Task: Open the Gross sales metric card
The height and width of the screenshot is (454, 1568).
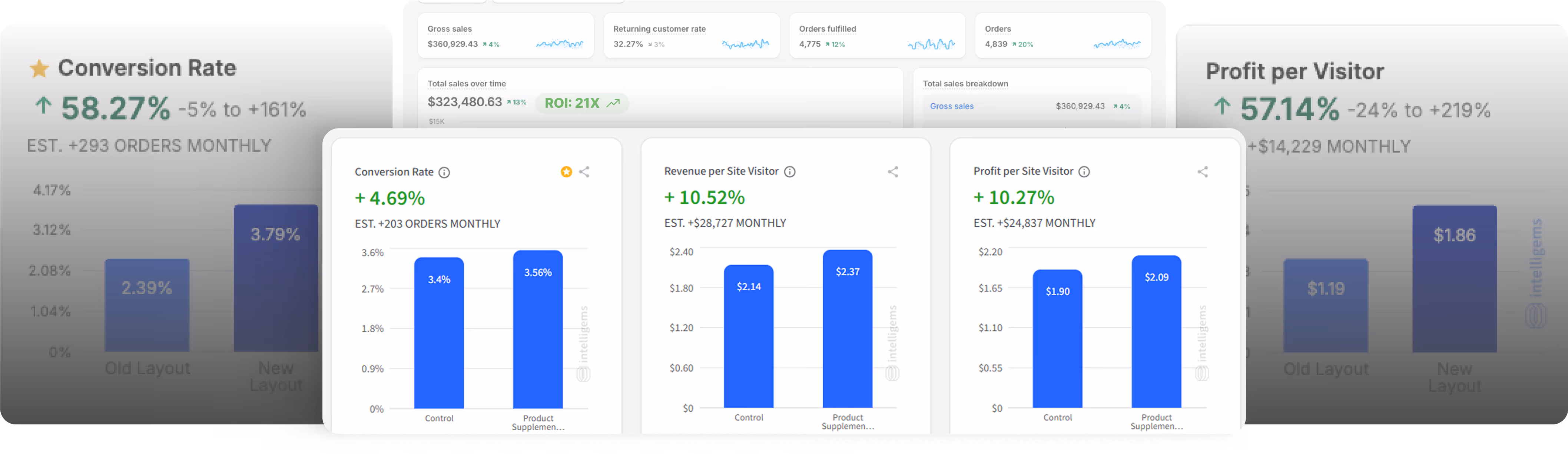Action: (505, 36)
